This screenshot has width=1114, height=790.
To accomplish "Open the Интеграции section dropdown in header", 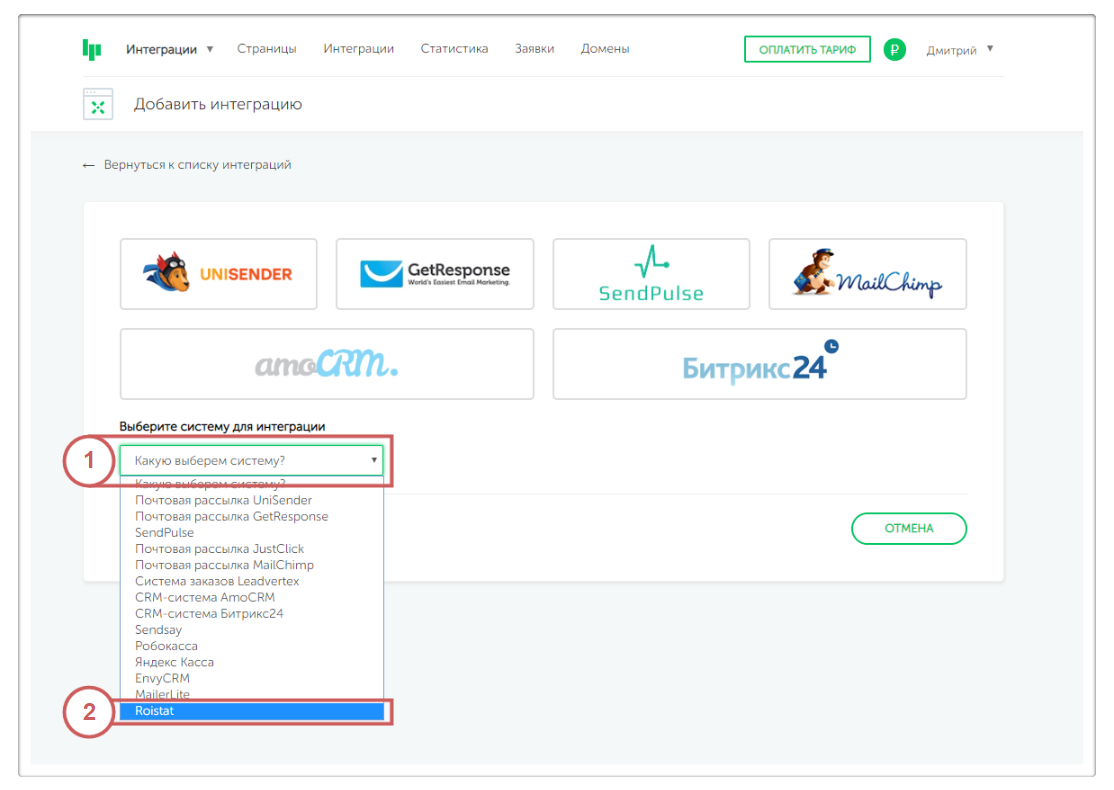I will [169, 49].
